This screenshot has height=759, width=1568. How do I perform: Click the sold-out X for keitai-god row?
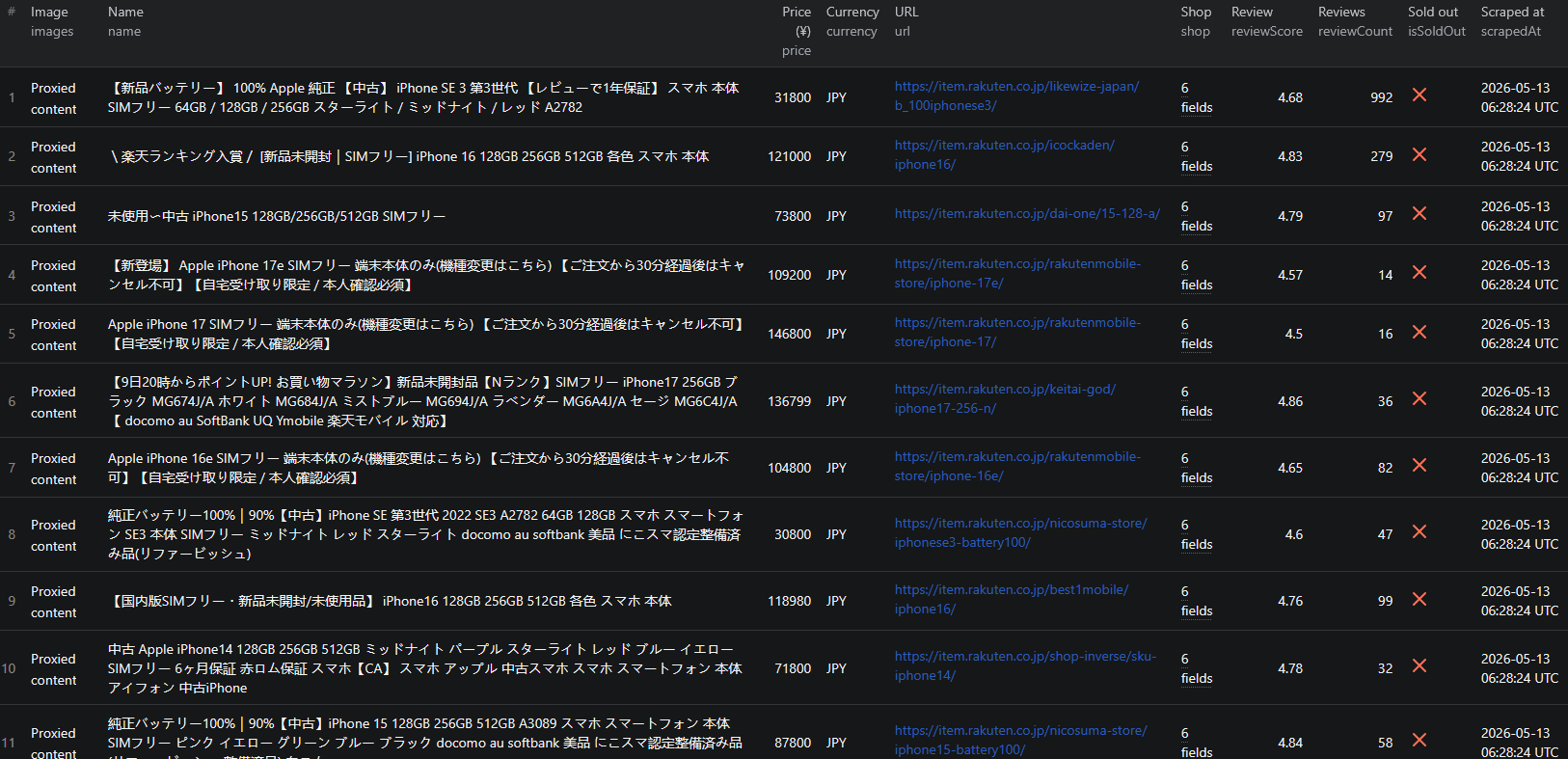point(1419,398)
